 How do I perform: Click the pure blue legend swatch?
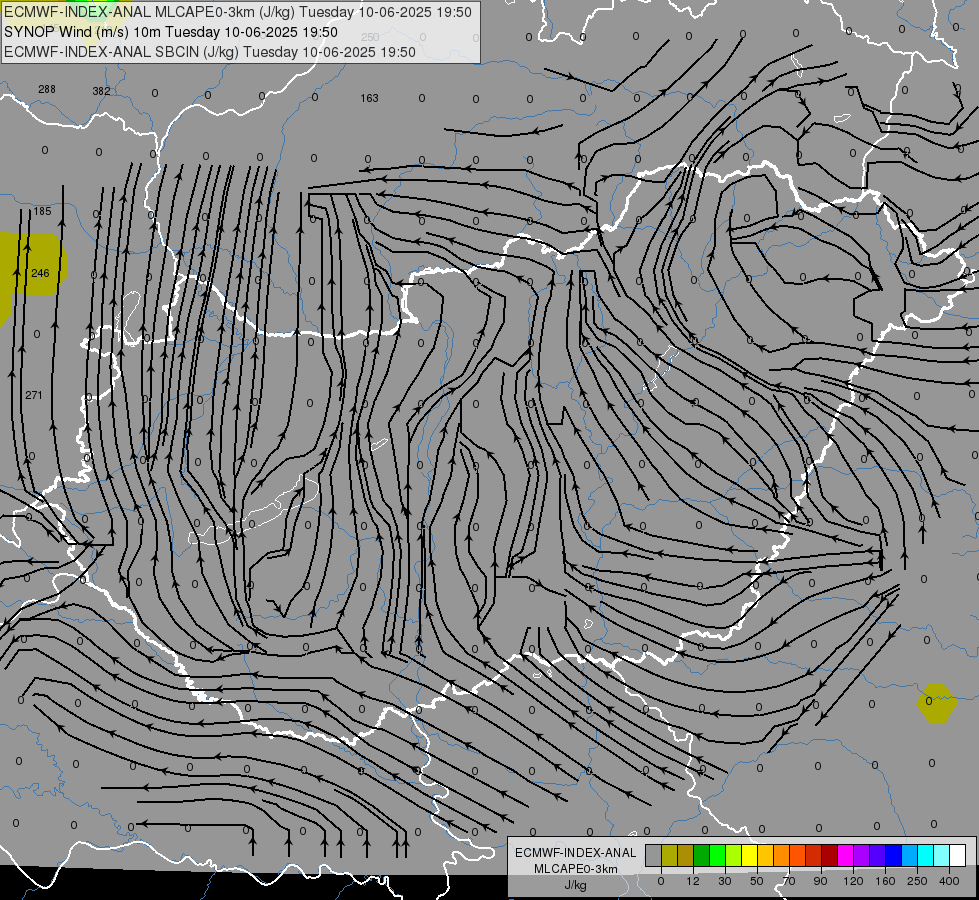(894, 855)
